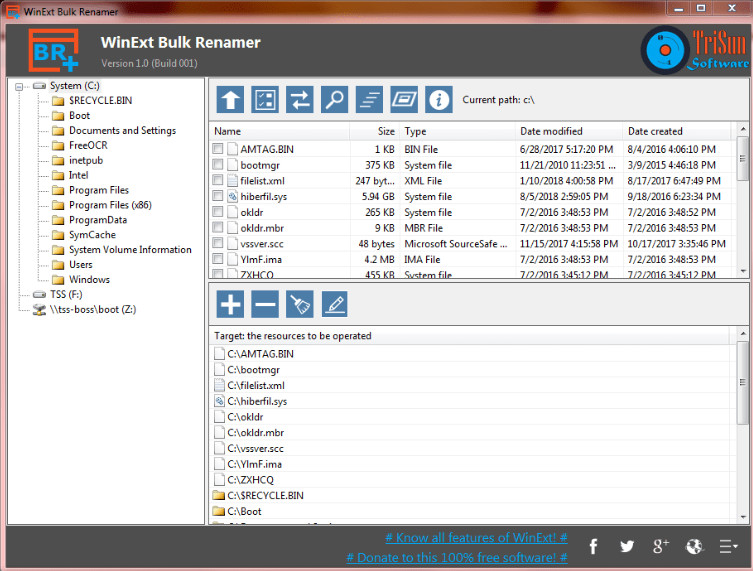Go up to the parent folder

tap(230, 100)
